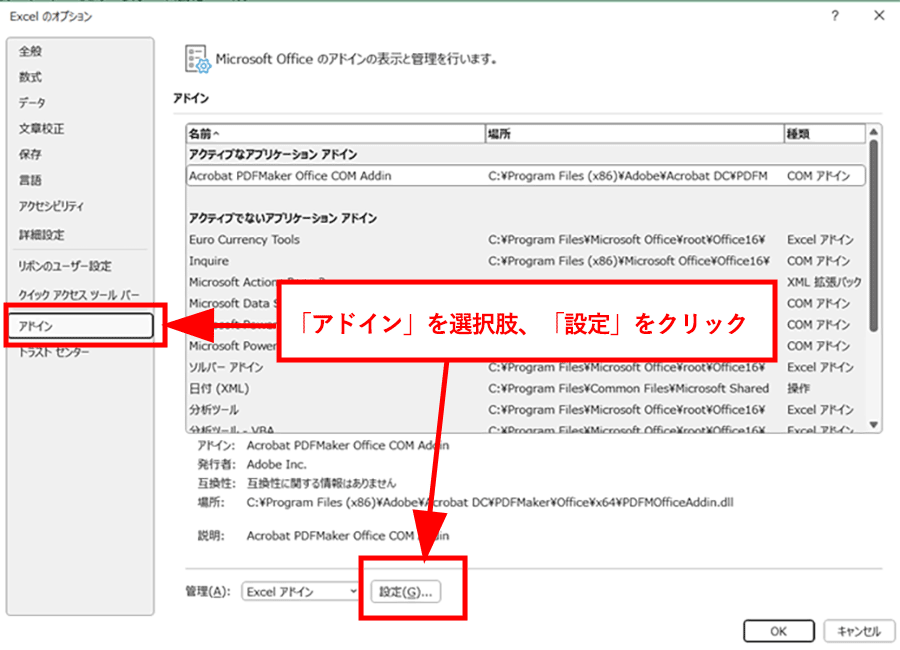Click the OK button

coord(778,631)
